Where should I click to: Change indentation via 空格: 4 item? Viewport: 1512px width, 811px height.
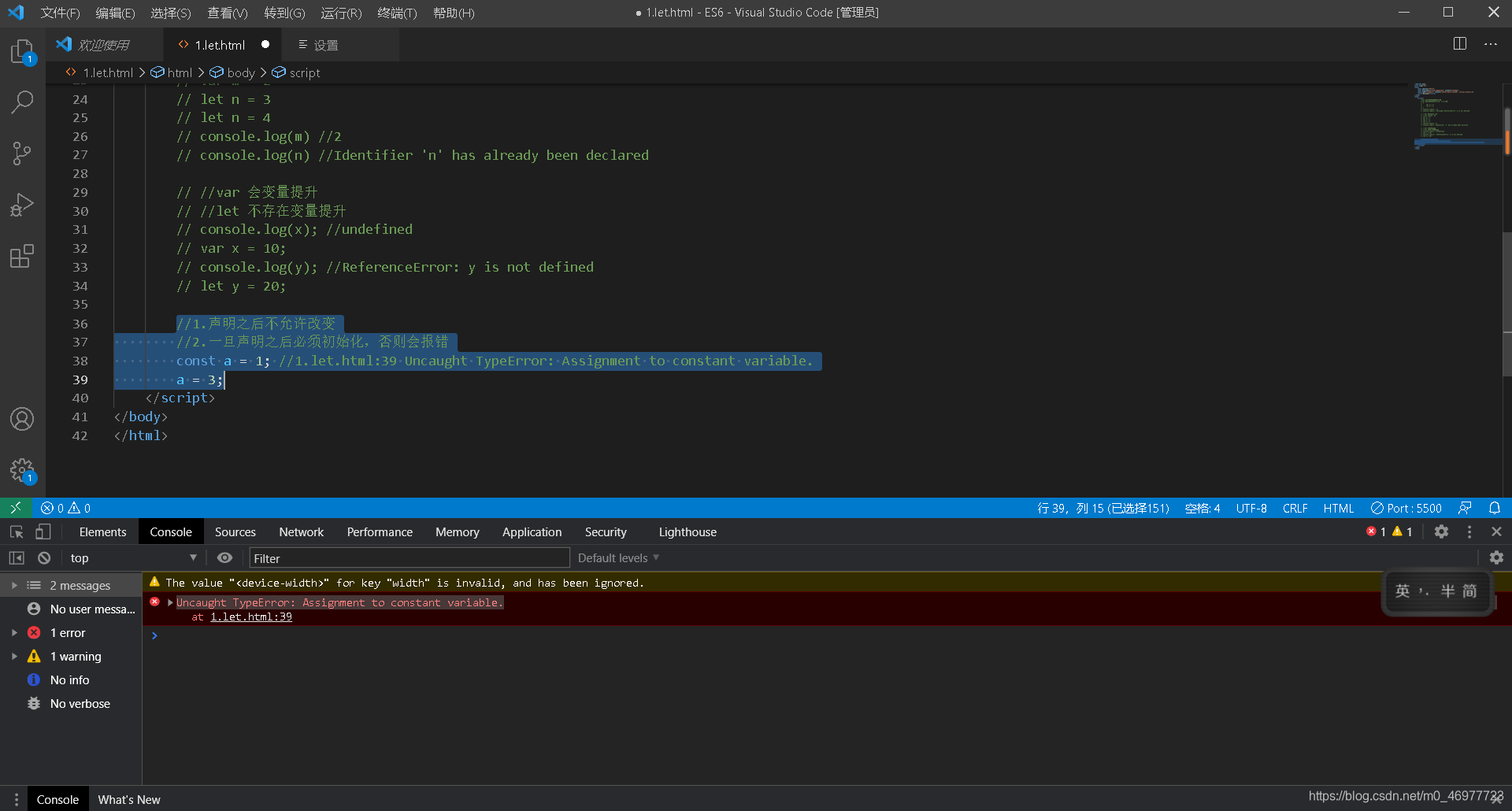(1203, 508)
